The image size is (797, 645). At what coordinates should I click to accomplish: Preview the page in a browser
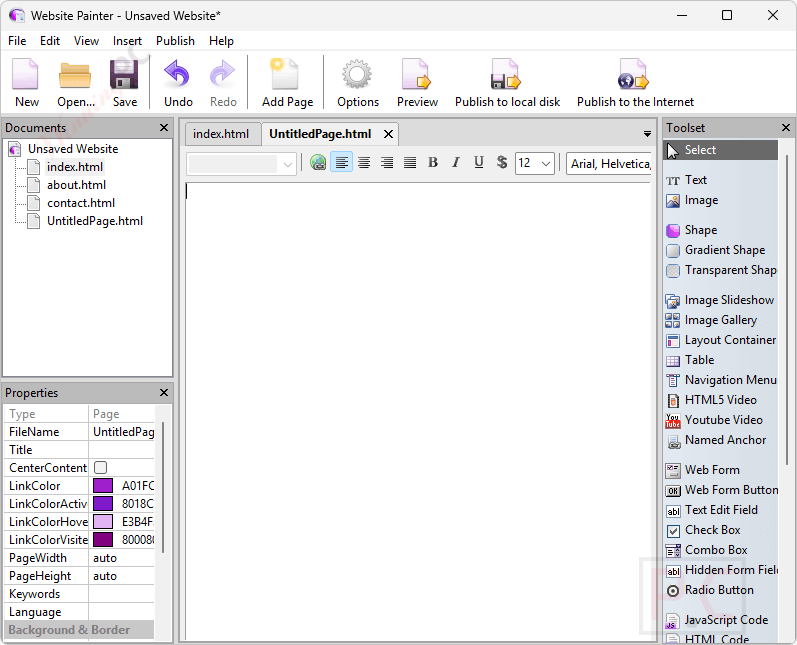pos(417,83)
